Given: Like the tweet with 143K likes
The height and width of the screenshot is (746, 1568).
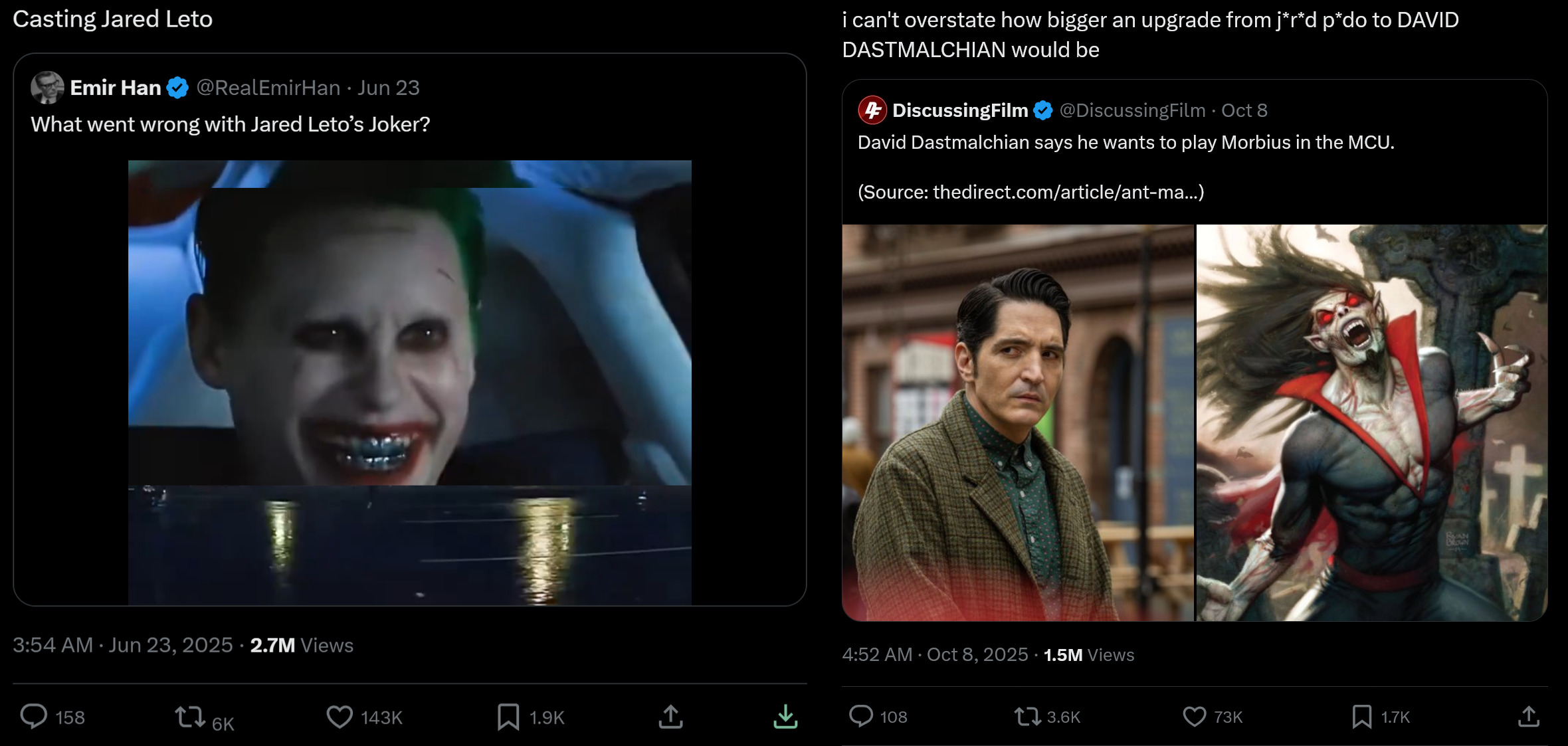Looking at the screenshot, I should pyautogui.click(x=340, y=717).
